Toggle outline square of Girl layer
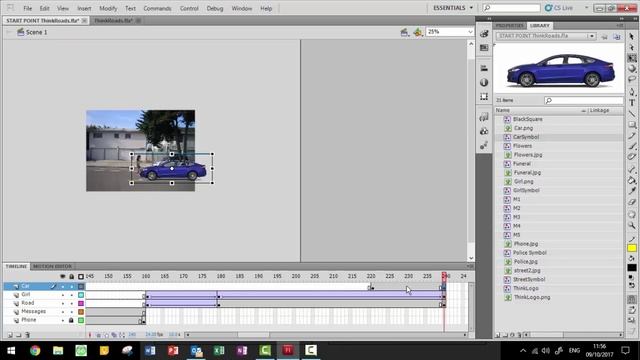 point(81,295)
